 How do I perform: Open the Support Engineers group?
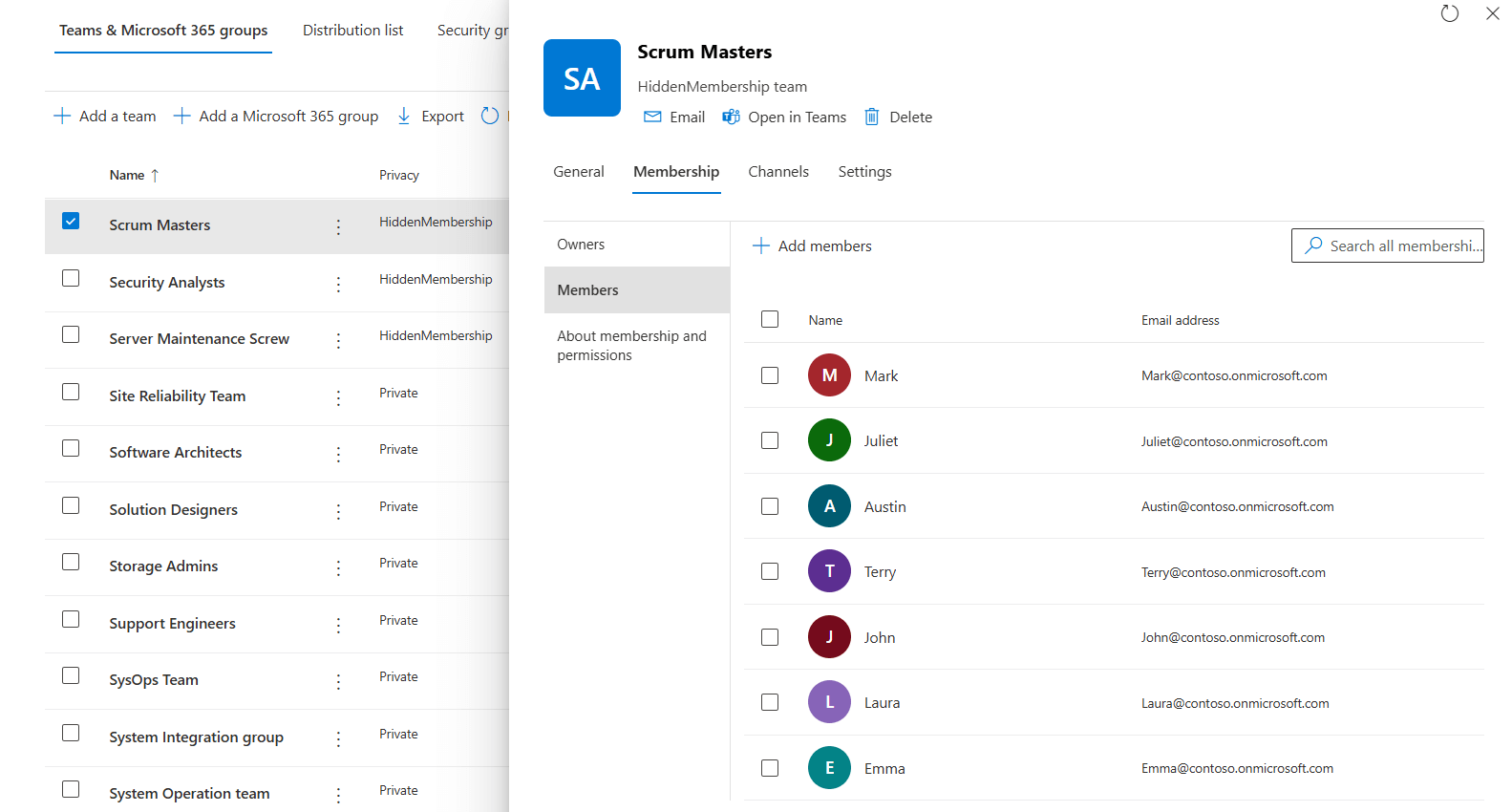172,624
